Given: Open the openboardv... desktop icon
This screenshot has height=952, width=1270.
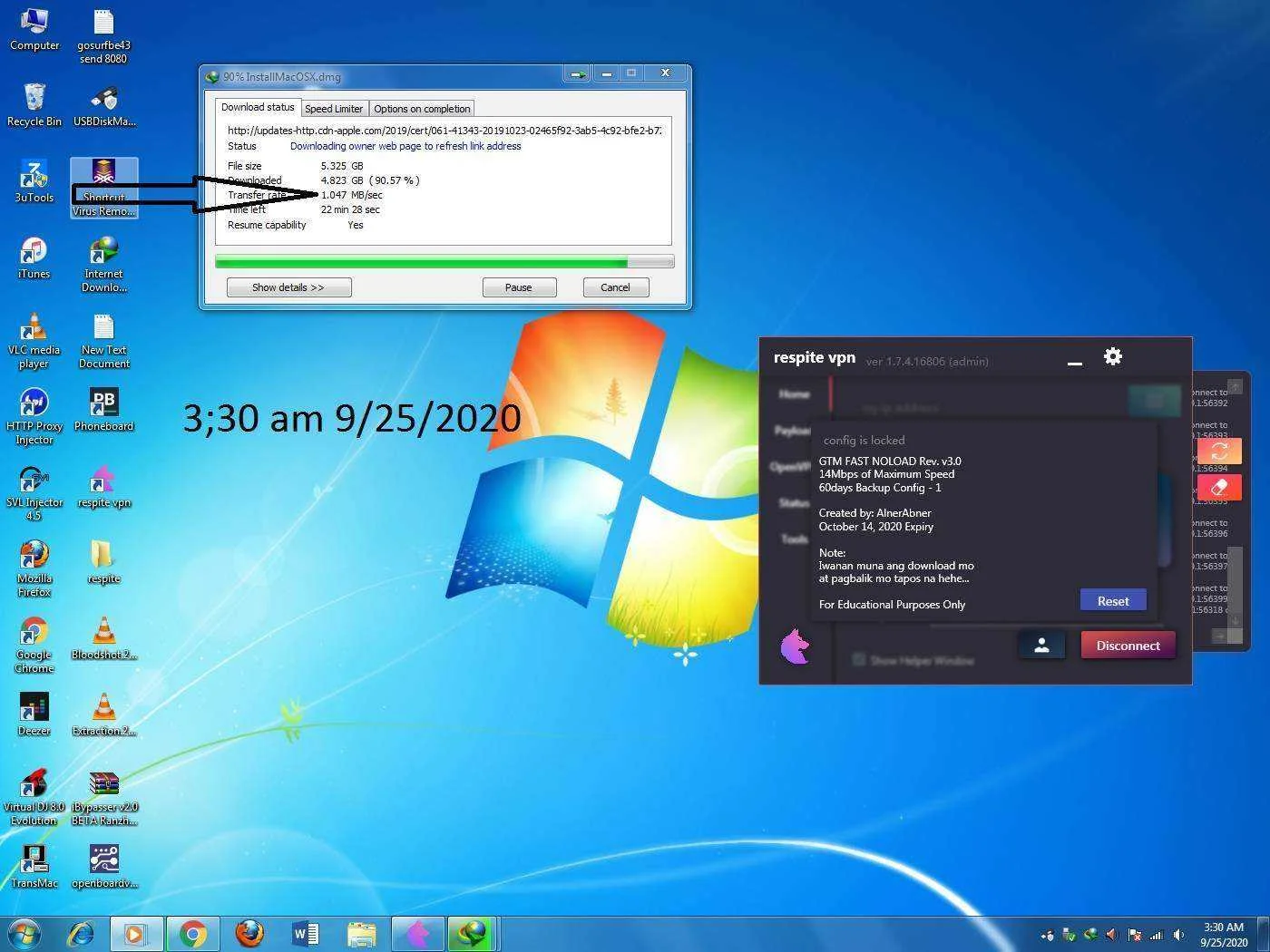Looking at the screenshot, I should [x=103, y=867].
